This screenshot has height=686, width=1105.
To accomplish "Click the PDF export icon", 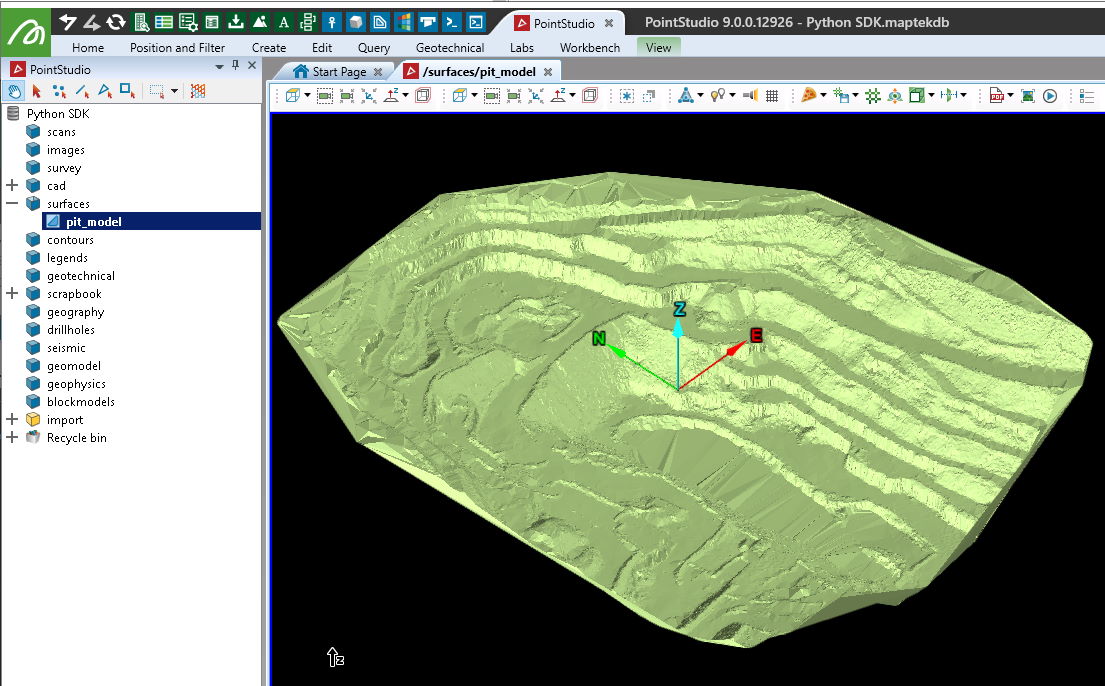I will (997, 96).
